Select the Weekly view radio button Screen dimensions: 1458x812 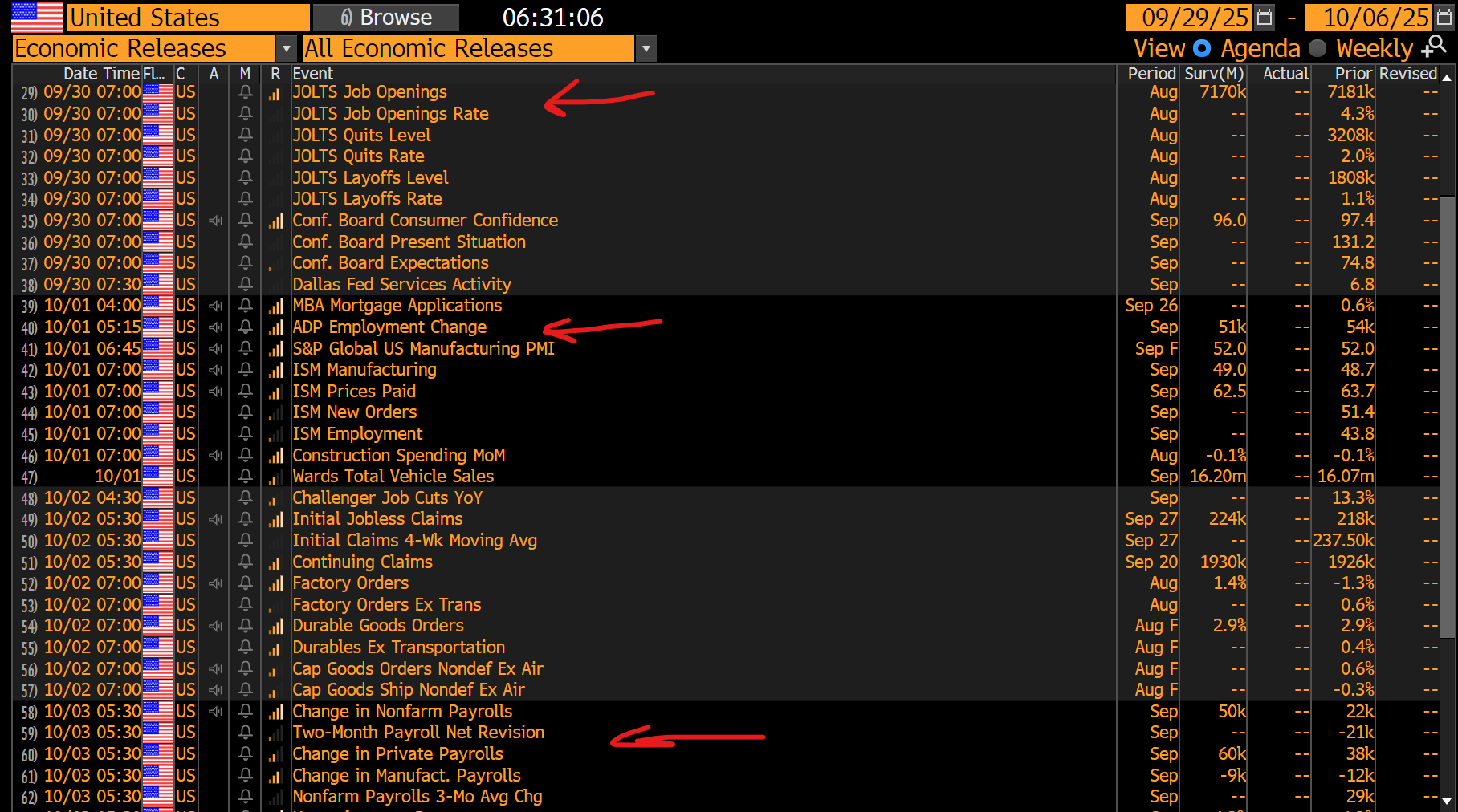pyautogui.click(x=1317, y=48)
